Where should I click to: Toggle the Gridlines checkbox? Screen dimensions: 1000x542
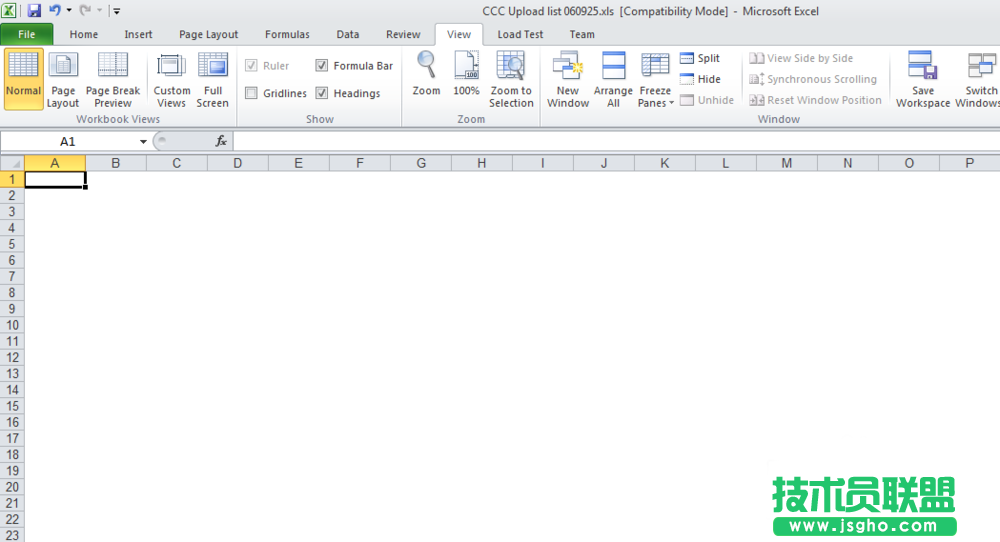pyautogui.click(x=252, y=94)
